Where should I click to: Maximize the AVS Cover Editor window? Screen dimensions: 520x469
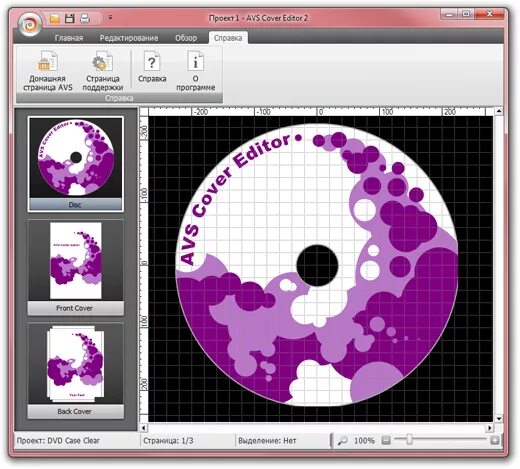[x=466, y=14]
